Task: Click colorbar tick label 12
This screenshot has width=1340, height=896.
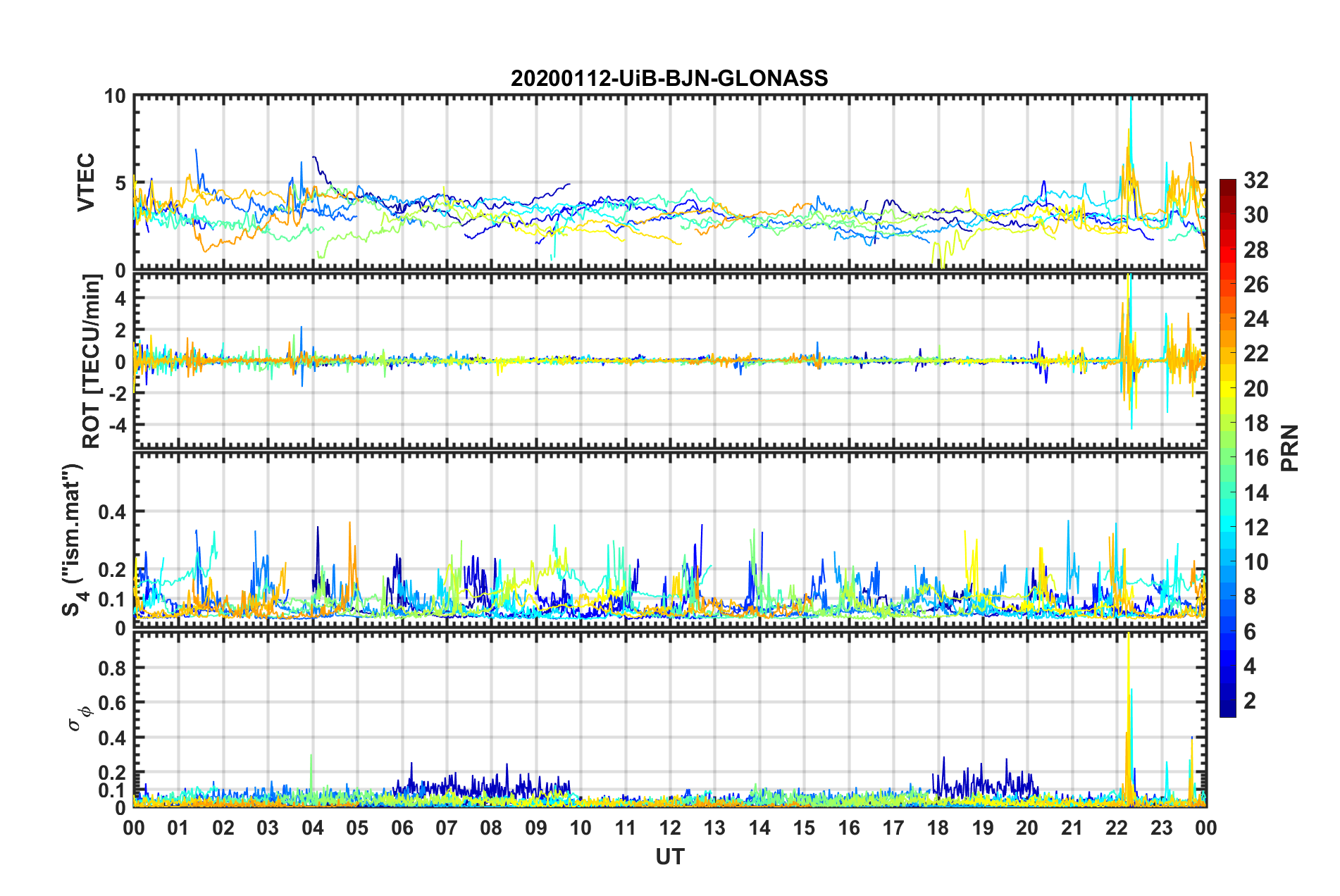Action: click(x=1255, y=528)
